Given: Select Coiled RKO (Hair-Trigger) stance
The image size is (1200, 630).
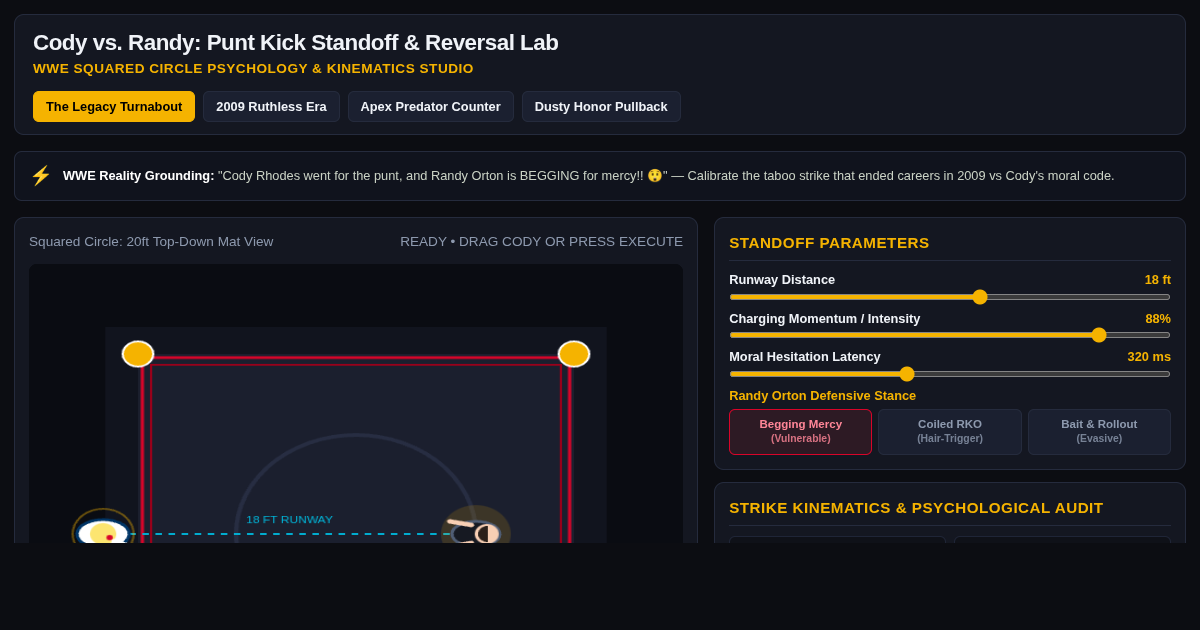Looking at the screenshot, I should coord(950,432).
